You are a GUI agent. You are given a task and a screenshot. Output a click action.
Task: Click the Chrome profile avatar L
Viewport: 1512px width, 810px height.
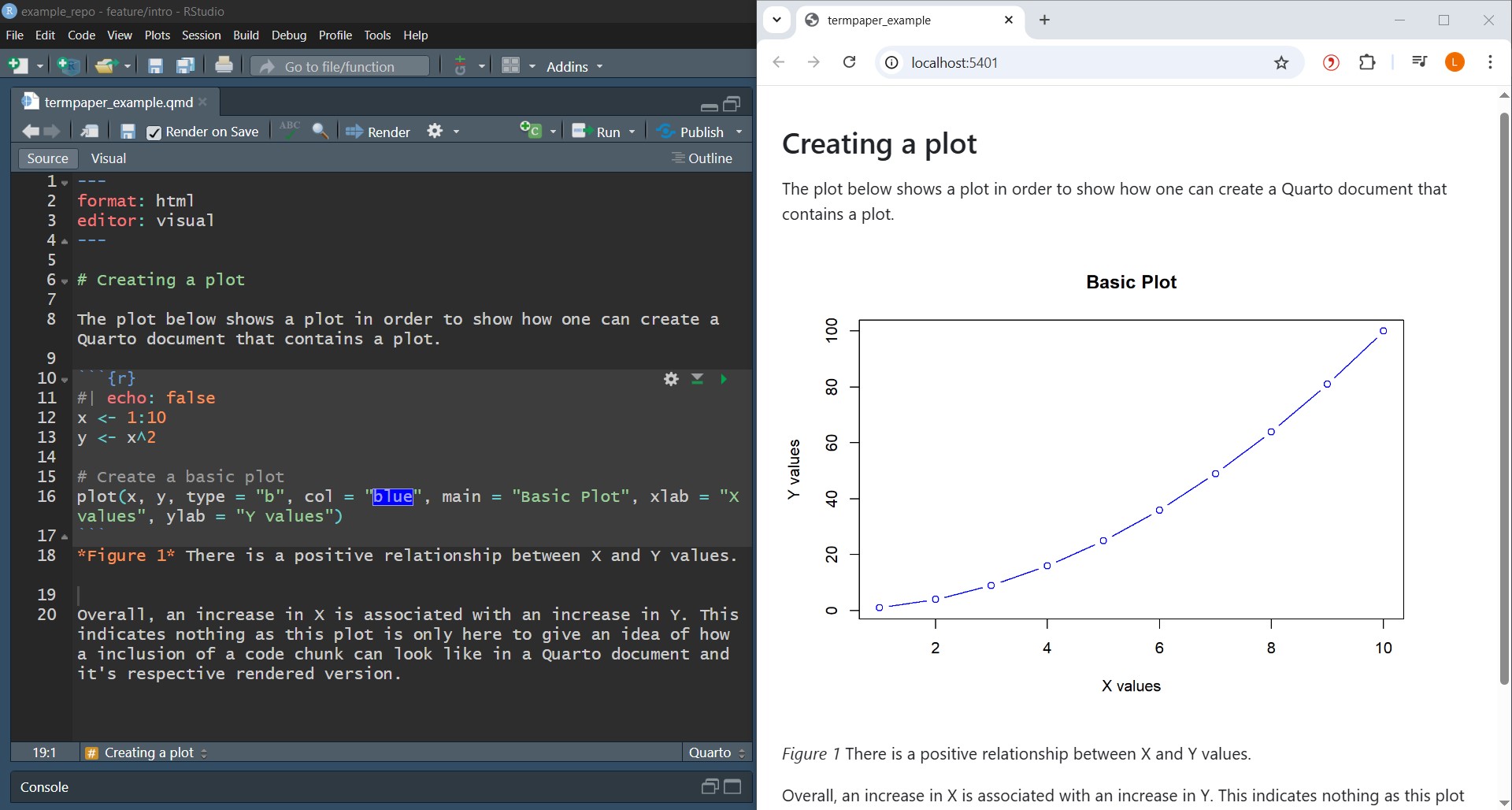[1455, 62]
